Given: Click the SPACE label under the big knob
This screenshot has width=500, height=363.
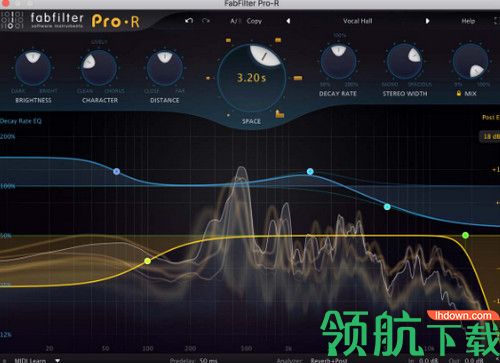Looking at the screenshot, I should click(251, 121).
